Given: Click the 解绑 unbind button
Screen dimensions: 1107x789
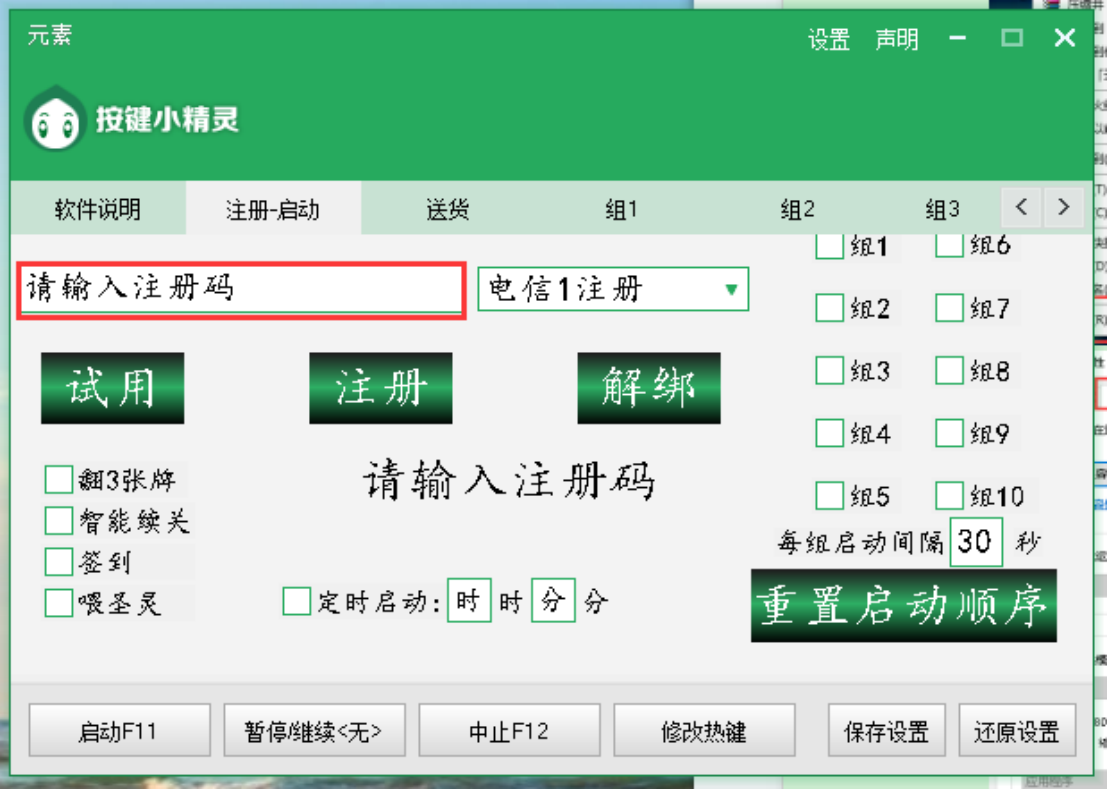Looking at the screenshot, I should [648, 388].
